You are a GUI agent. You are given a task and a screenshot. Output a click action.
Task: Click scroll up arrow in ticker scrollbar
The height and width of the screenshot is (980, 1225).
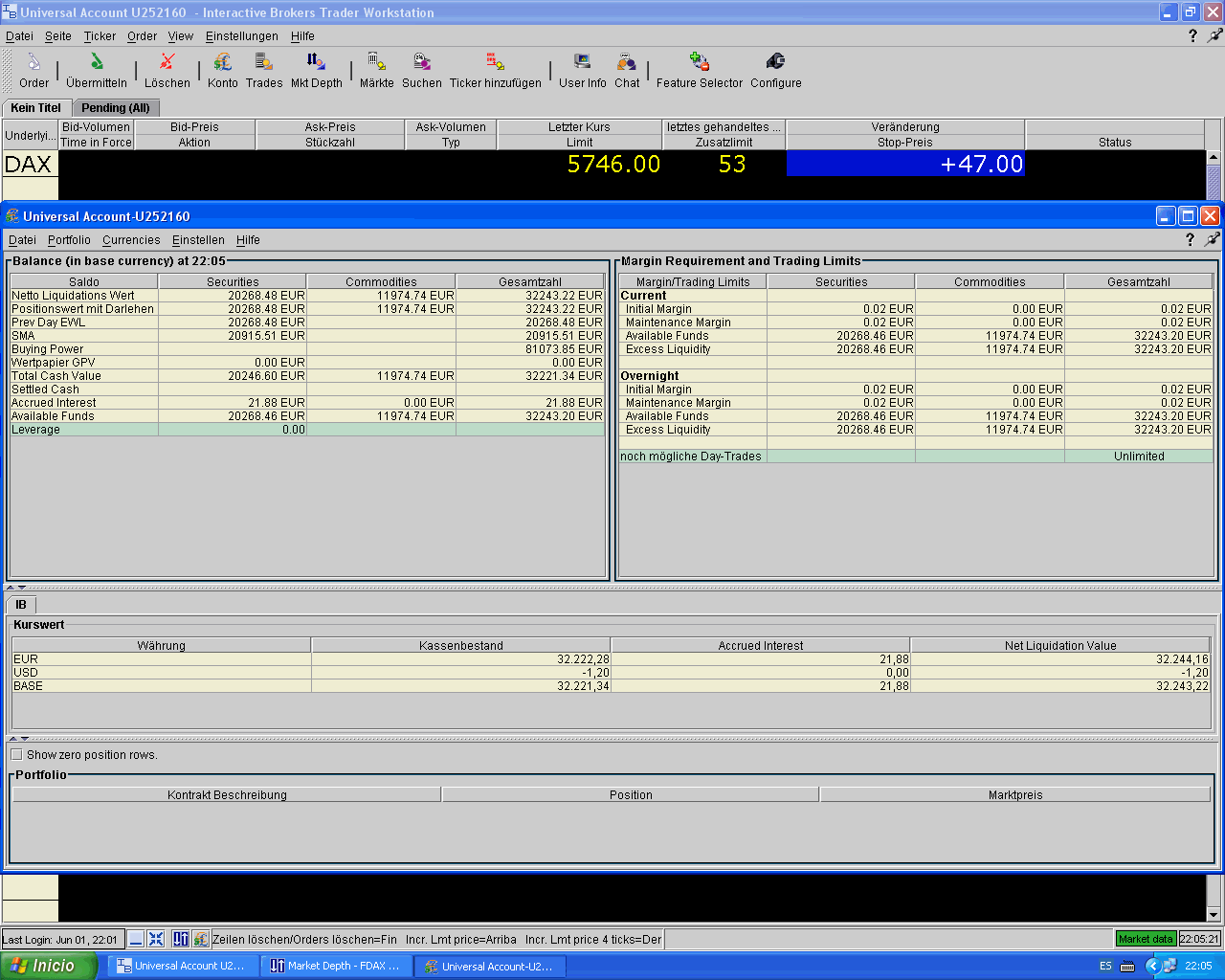point(1214,157)
